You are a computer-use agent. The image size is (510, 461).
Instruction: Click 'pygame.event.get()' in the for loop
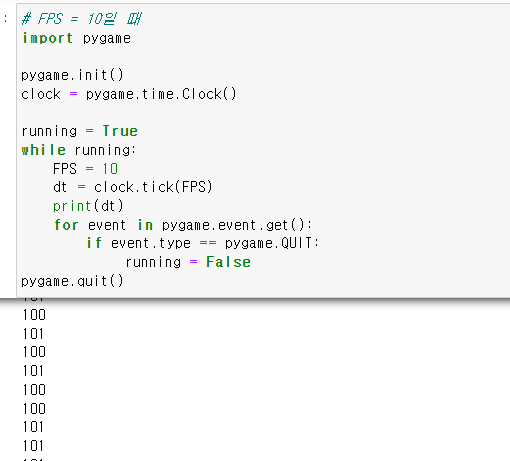click(x=233, y=225)
